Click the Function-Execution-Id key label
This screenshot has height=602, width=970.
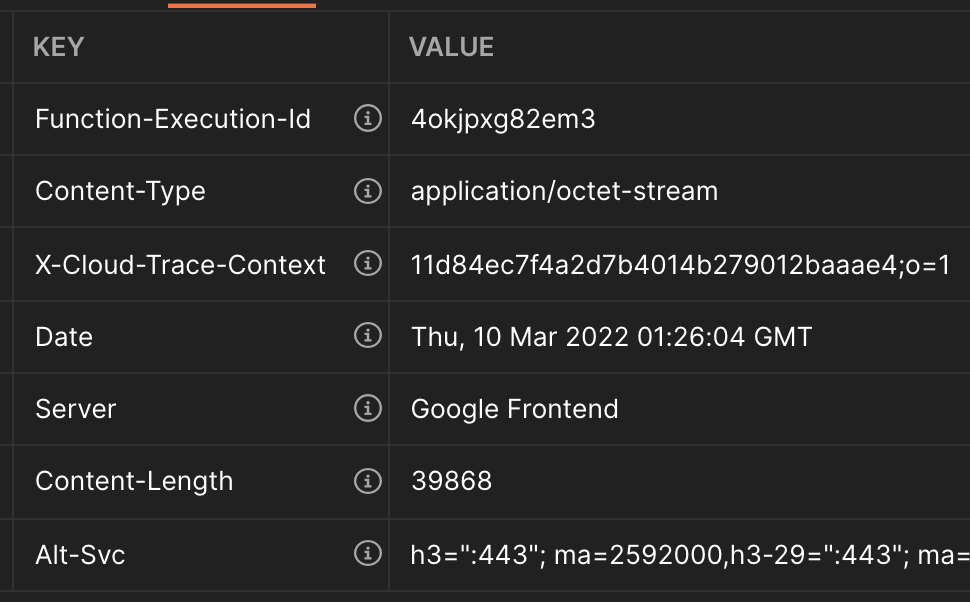point(173,119)
